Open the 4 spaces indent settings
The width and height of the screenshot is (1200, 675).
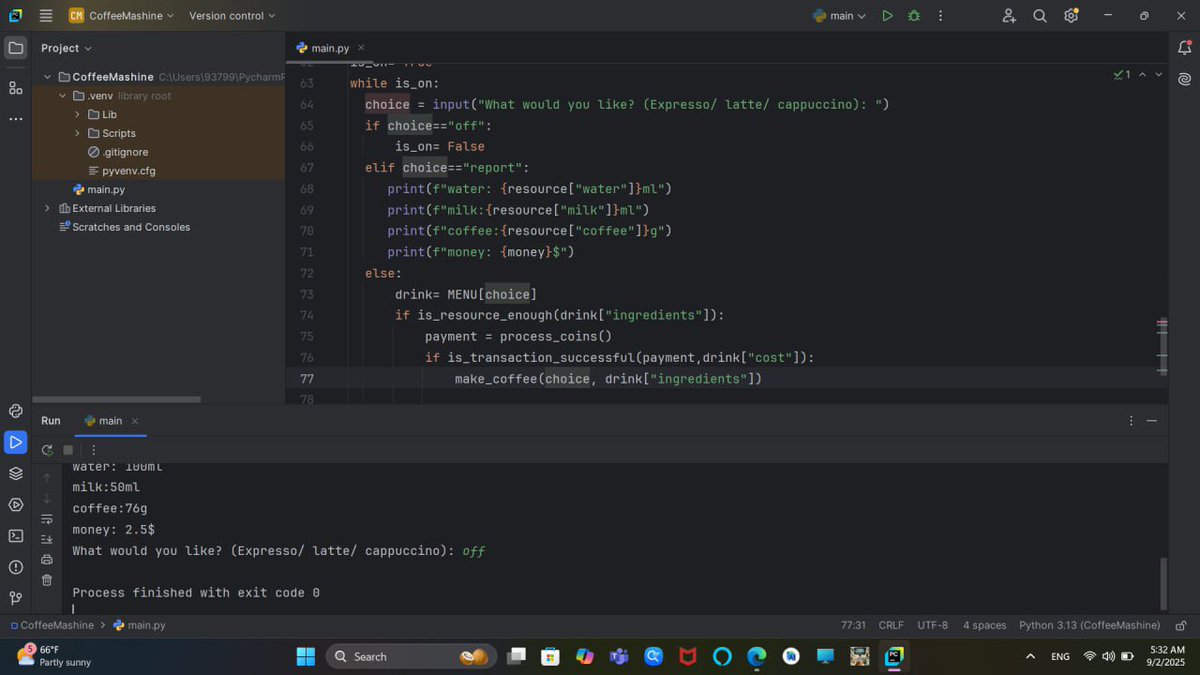point(985,625)
